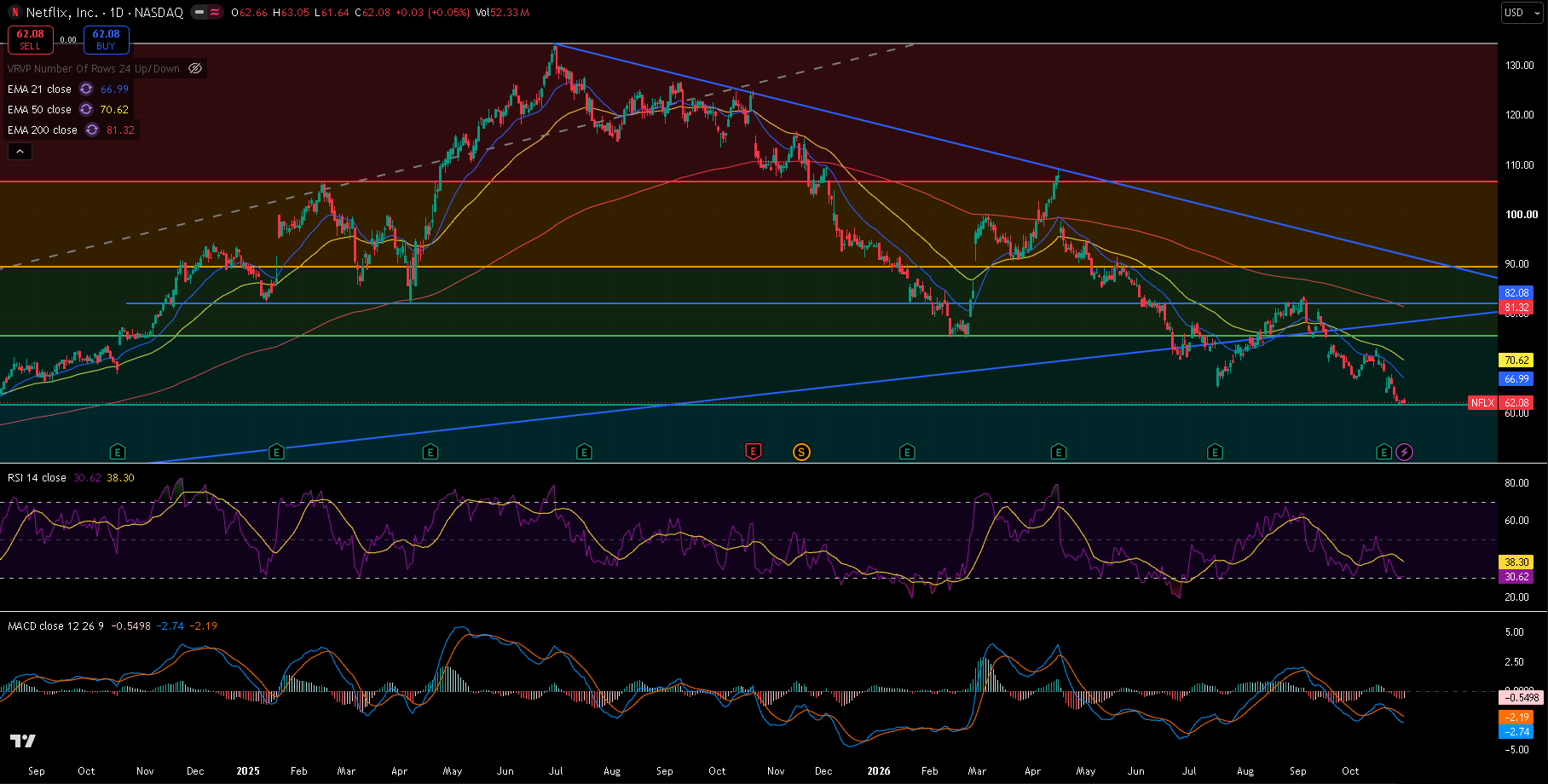Collapse the indicator legend with the chevron

tap(20, 151)
